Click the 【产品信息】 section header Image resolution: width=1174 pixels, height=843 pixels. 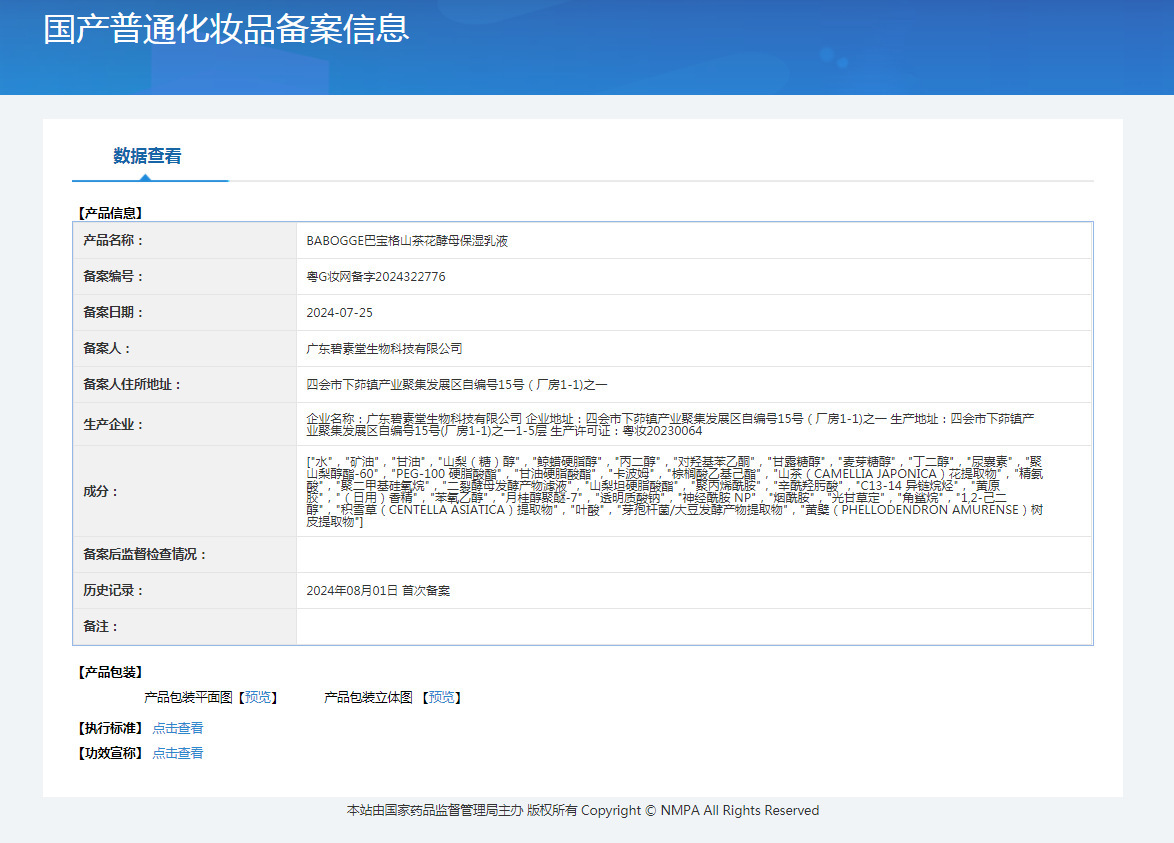107,212
